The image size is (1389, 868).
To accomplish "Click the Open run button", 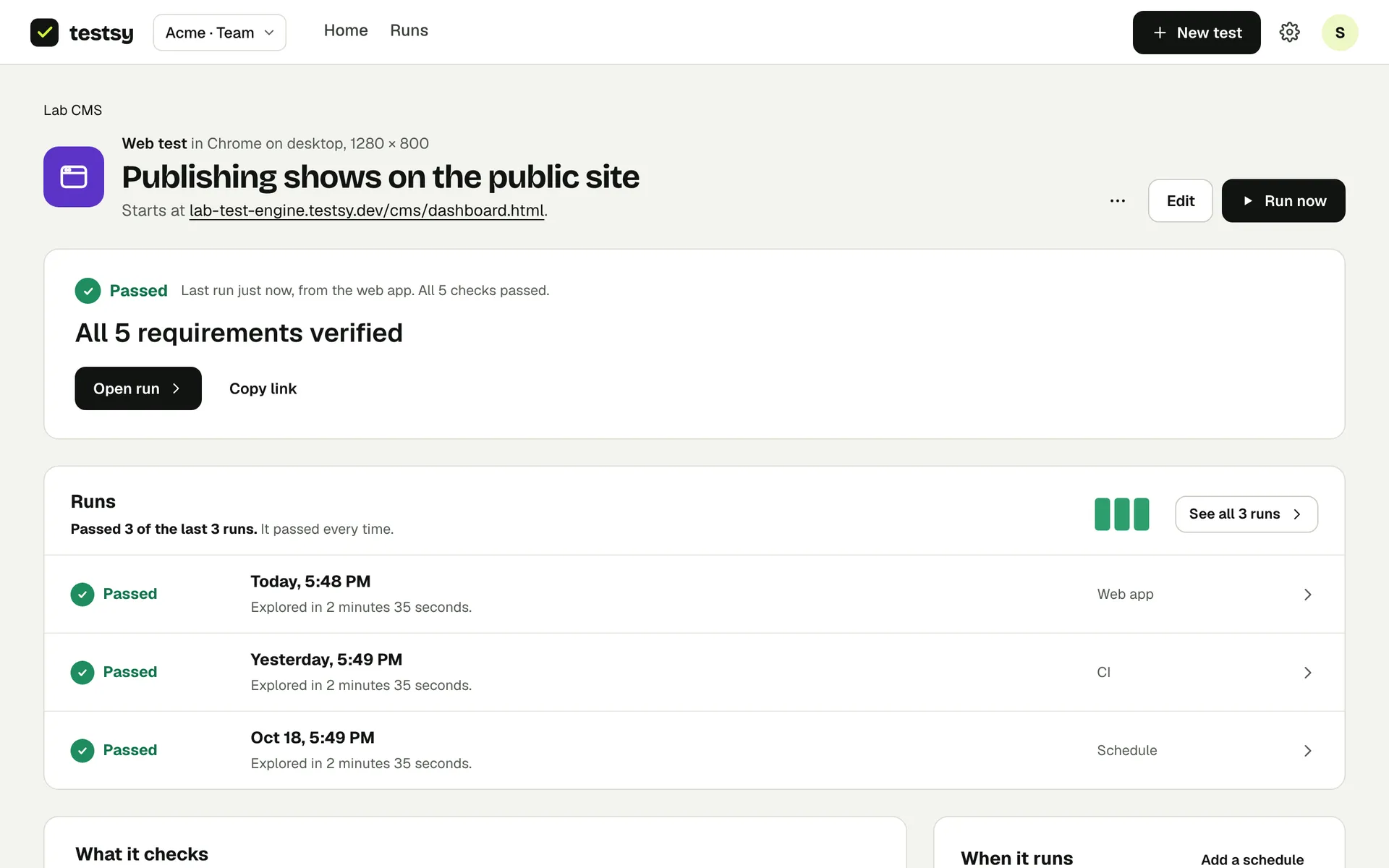I will (x=138, y=388).
